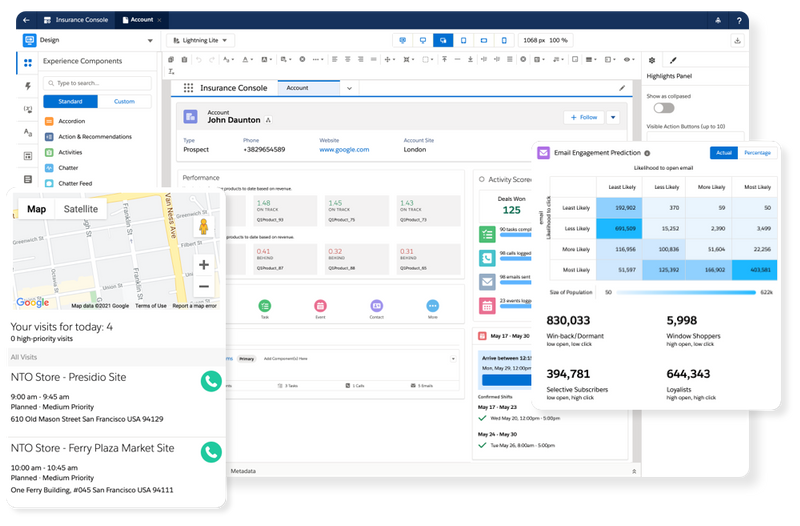The height and width of the screenshot is (526, 800).
Task: Click the download icon at top right
Action: (737, 40)
